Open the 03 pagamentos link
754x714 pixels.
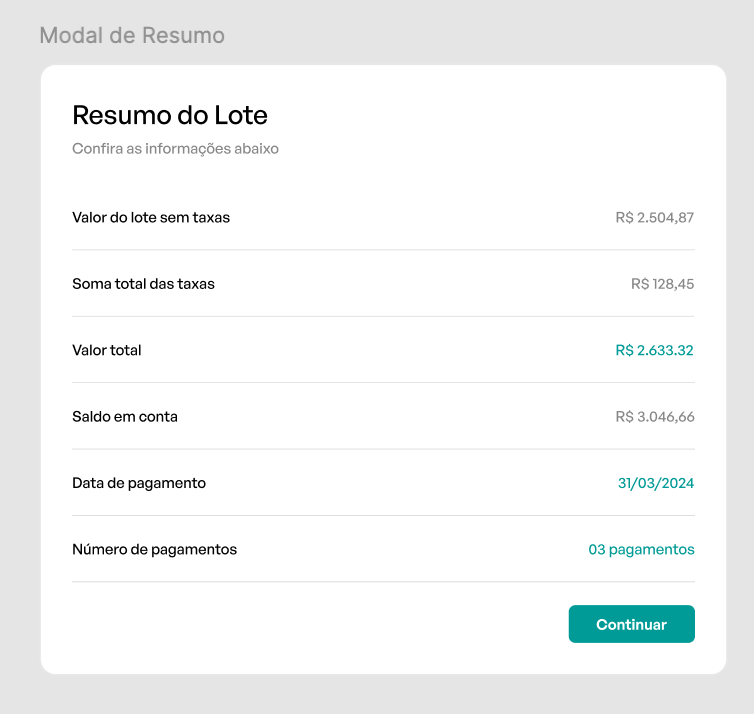(641, 549)
